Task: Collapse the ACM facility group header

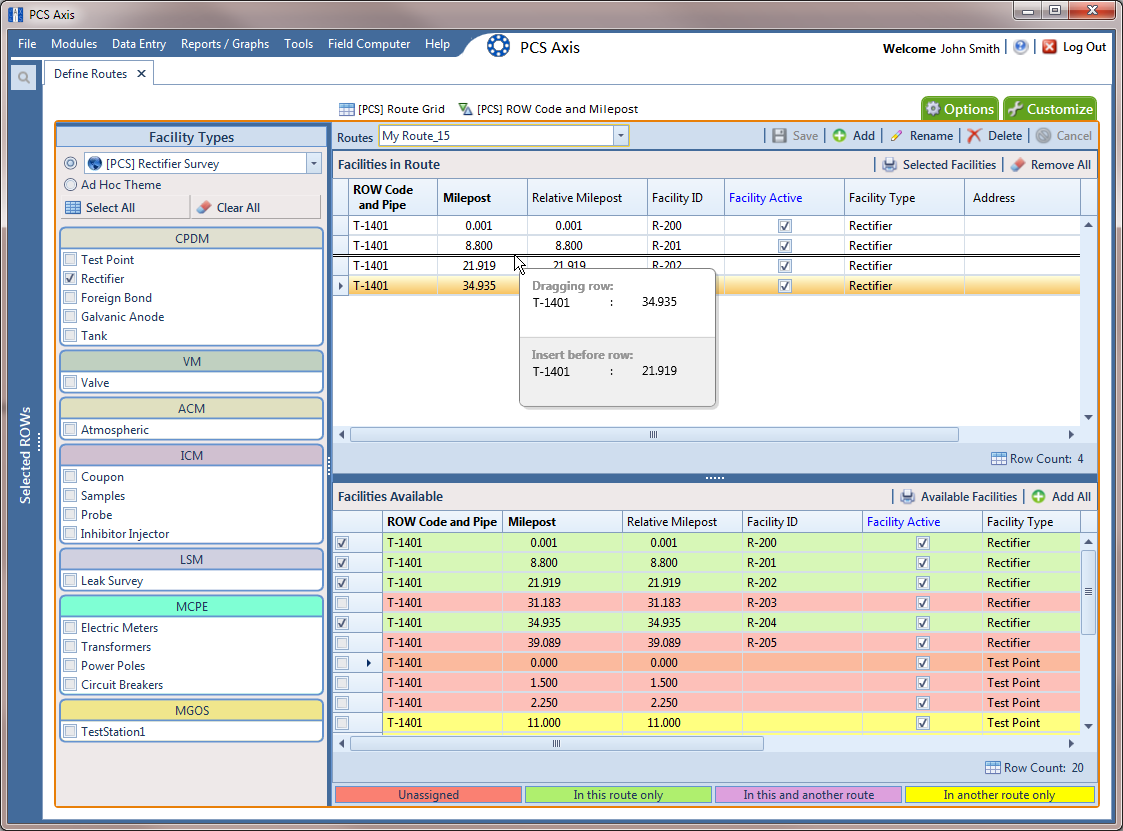Action: (x=192, y=408)
